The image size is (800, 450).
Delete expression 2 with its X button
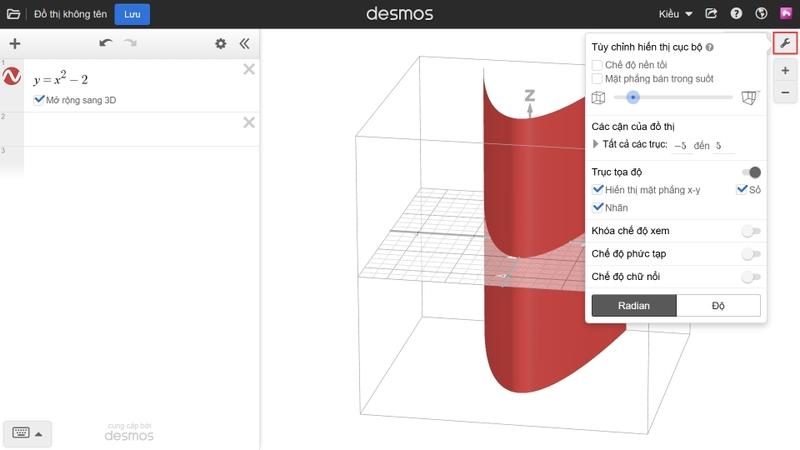coord(249,122)
